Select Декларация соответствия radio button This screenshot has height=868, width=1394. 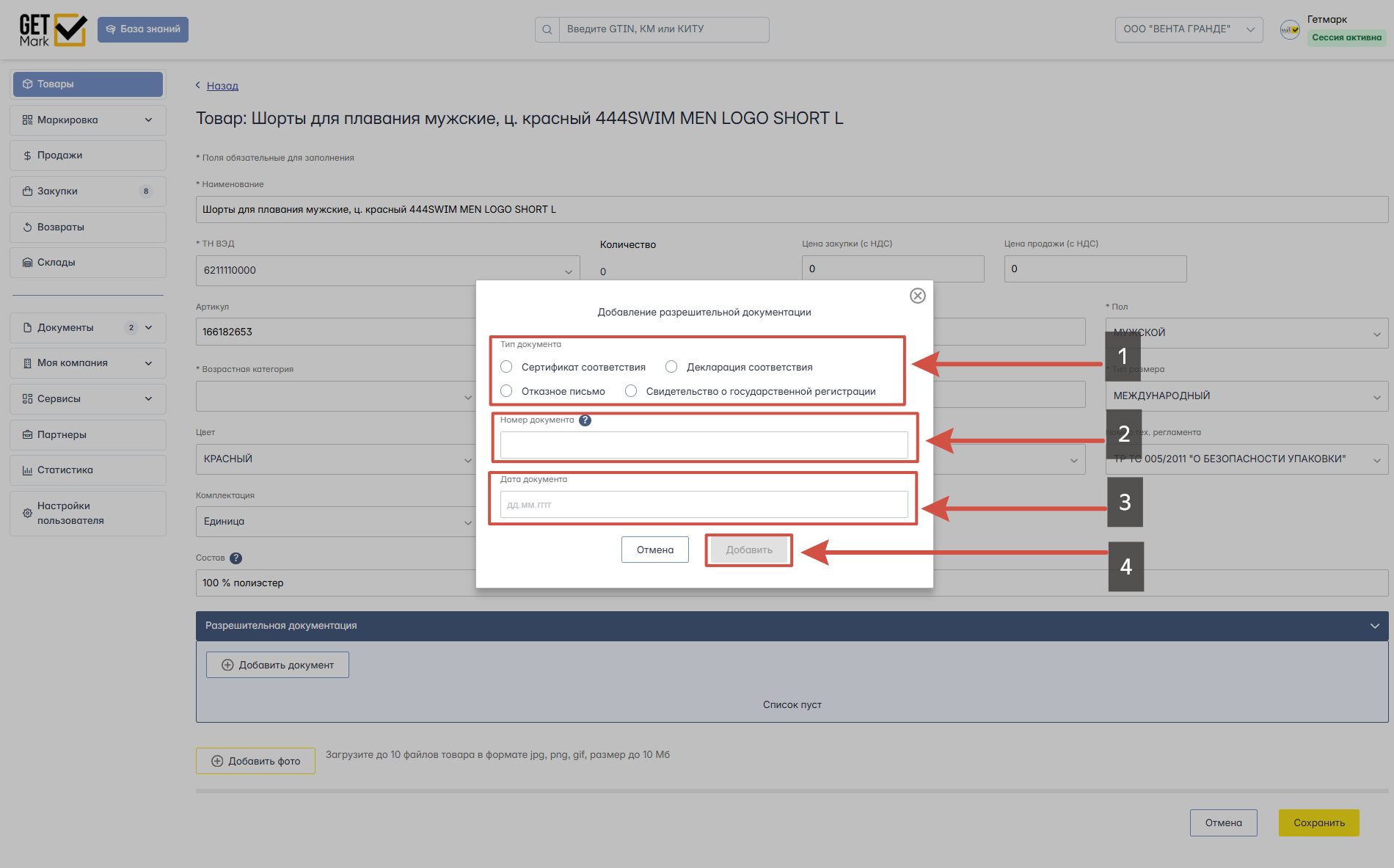coord(671,367)
